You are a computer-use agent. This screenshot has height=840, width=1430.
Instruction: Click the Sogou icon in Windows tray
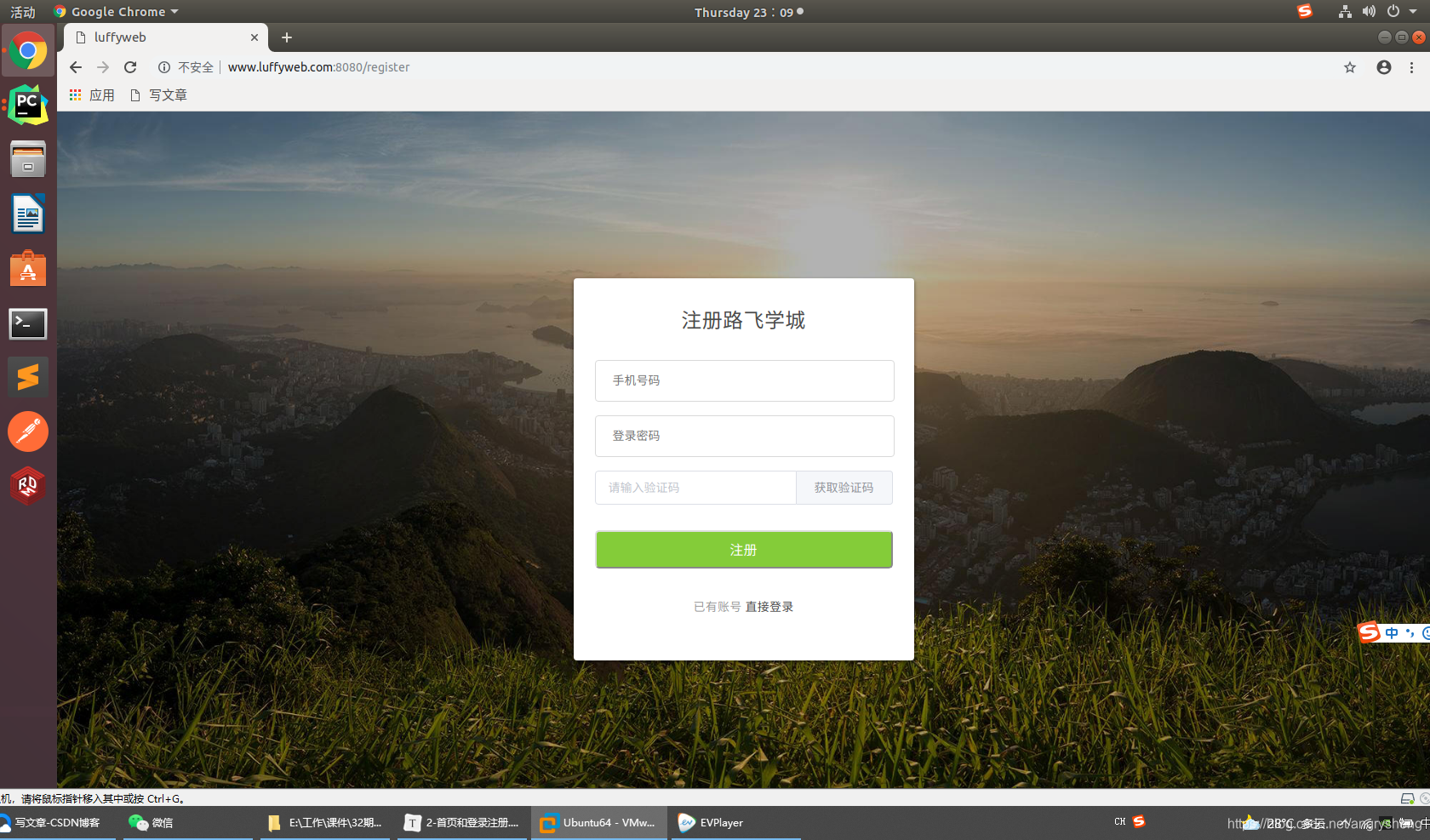coord(1139,821)
